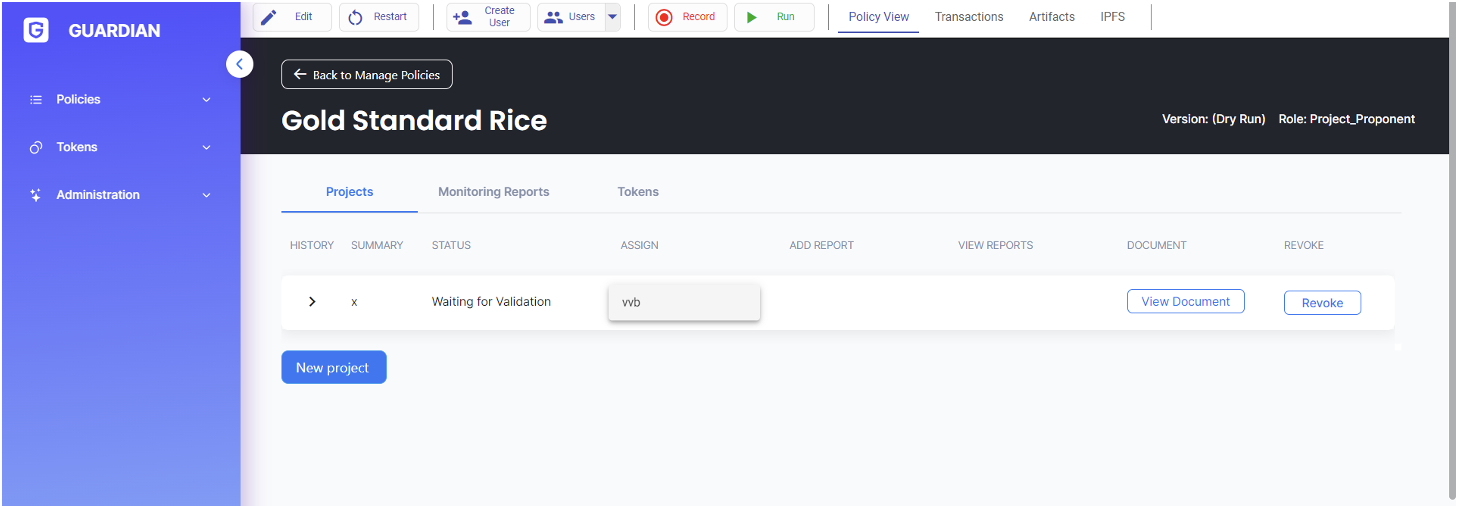Click the Guardian logo icon

point(36,30)
